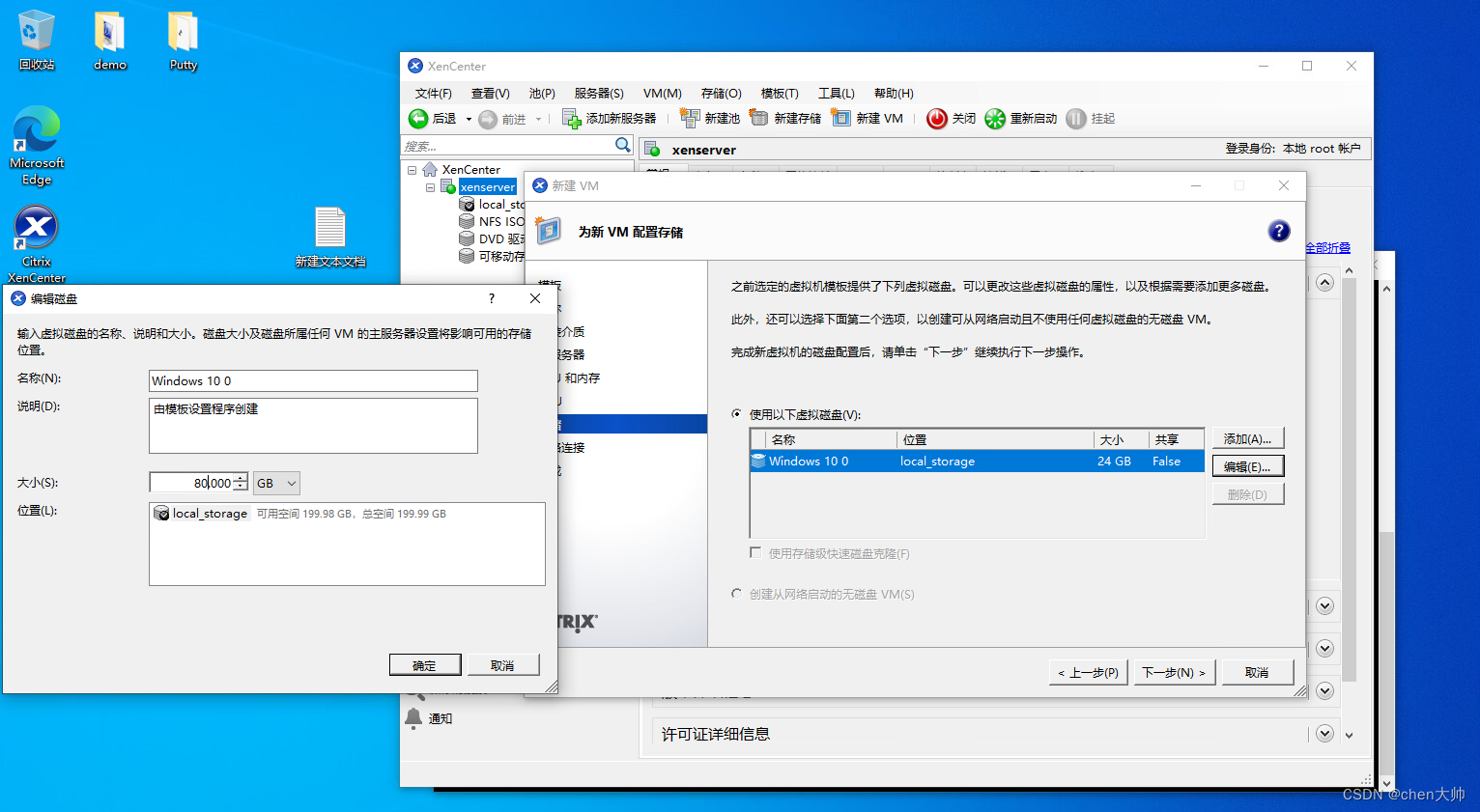Click the disk Size value field
The height and width of the screenshot is (812, 1480).
click(191, 483)
